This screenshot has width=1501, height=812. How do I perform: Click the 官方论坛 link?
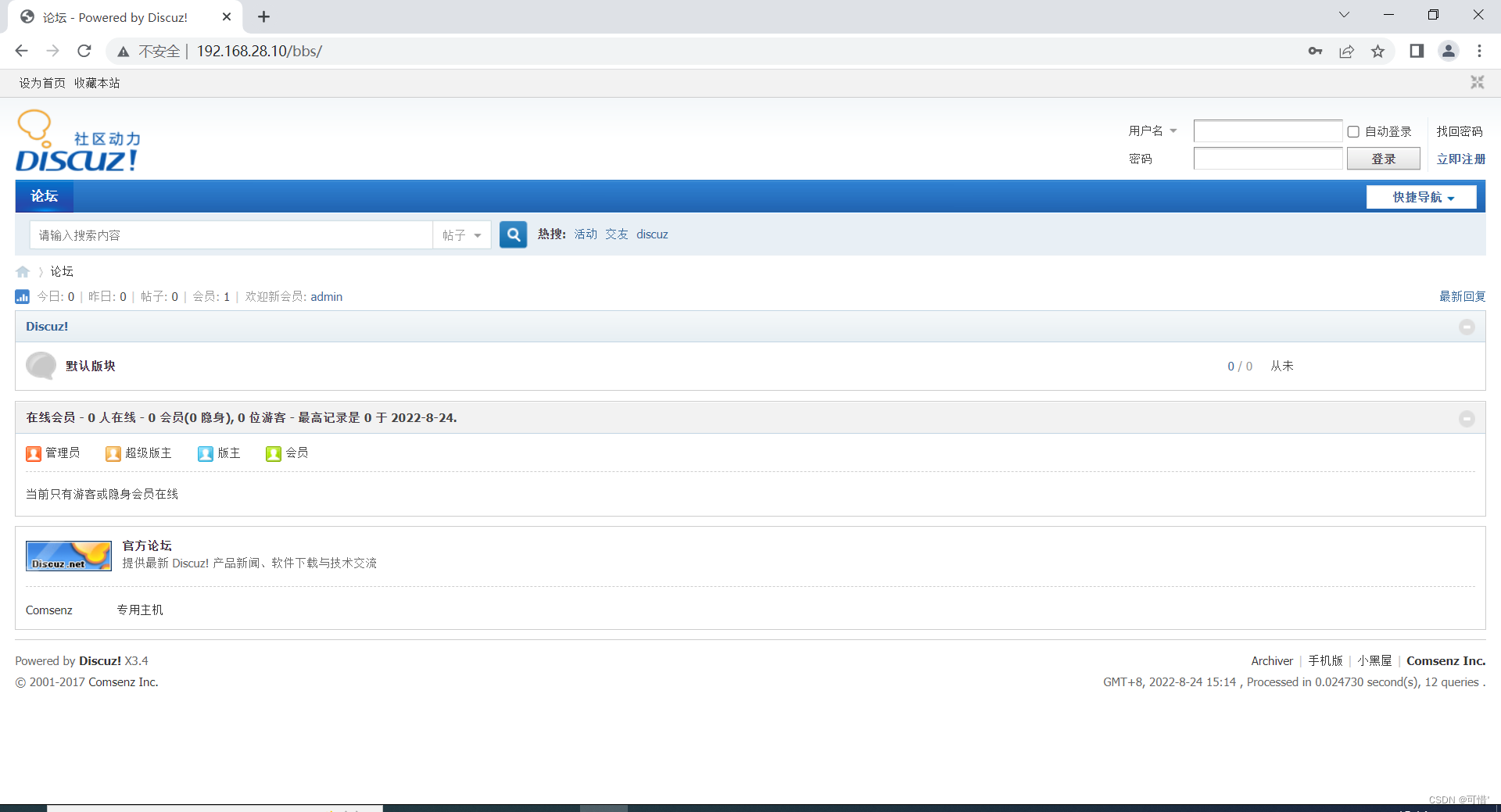pyautogui.click(x=147, y=546)
